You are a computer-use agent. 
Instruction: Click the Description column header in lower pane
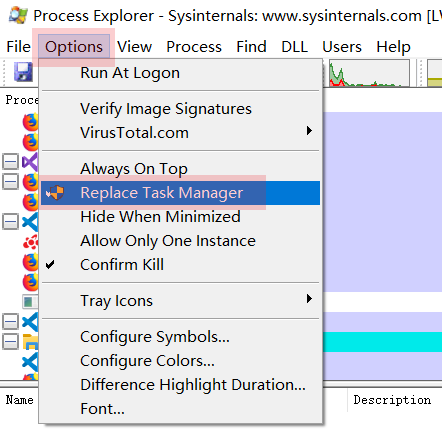[x=392, y=400]
